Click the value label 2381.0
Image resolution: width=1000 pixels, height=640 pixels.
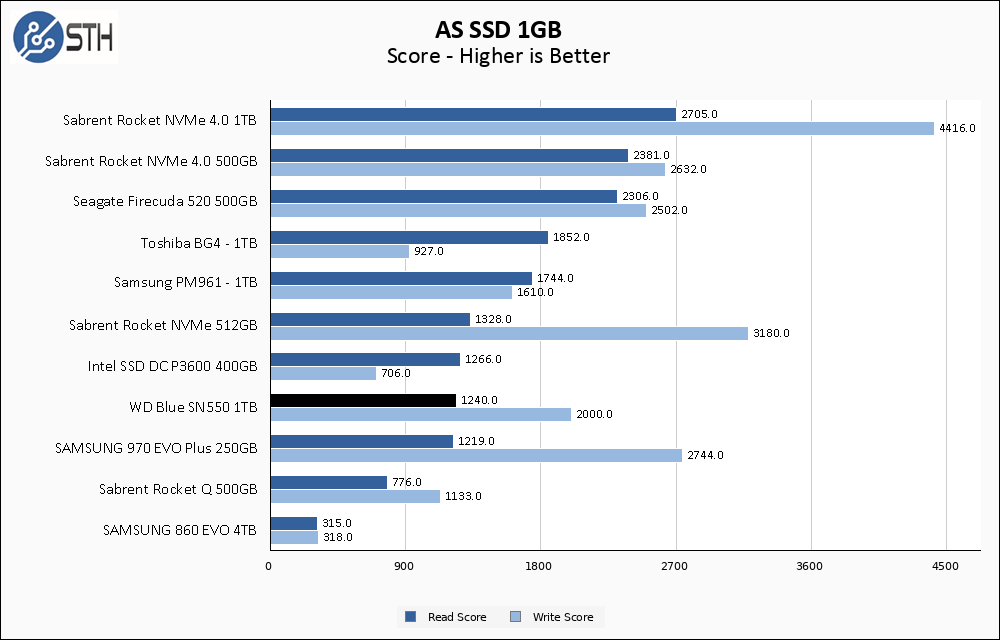coord(651,155)
